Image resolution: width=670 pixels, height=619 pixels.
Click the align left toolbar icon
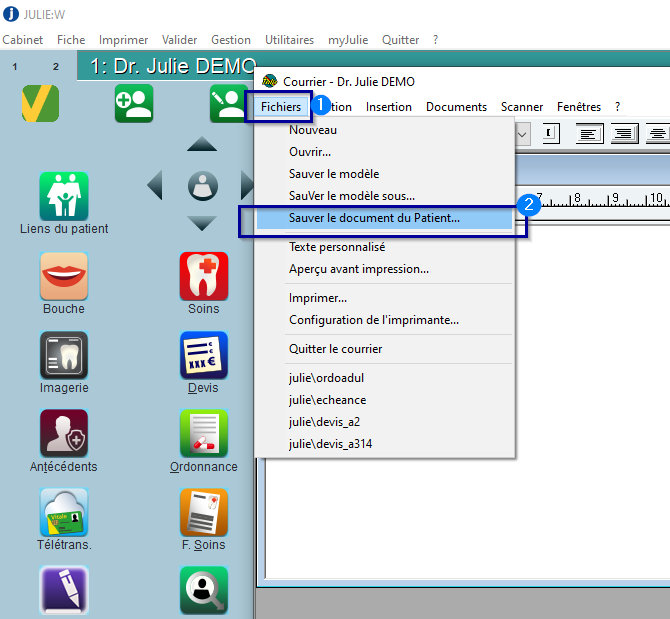point(589,134)
